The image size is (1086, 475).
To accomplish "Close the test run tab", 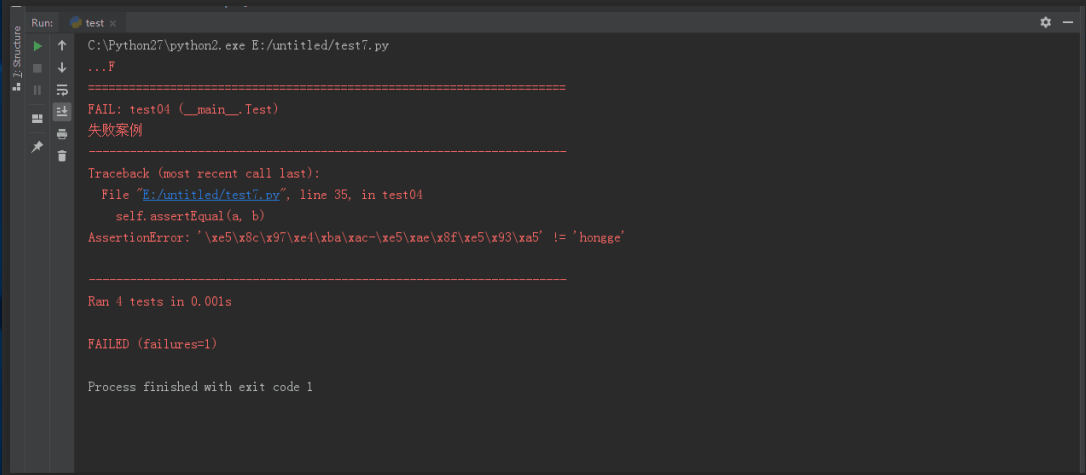I will (113, 23).
